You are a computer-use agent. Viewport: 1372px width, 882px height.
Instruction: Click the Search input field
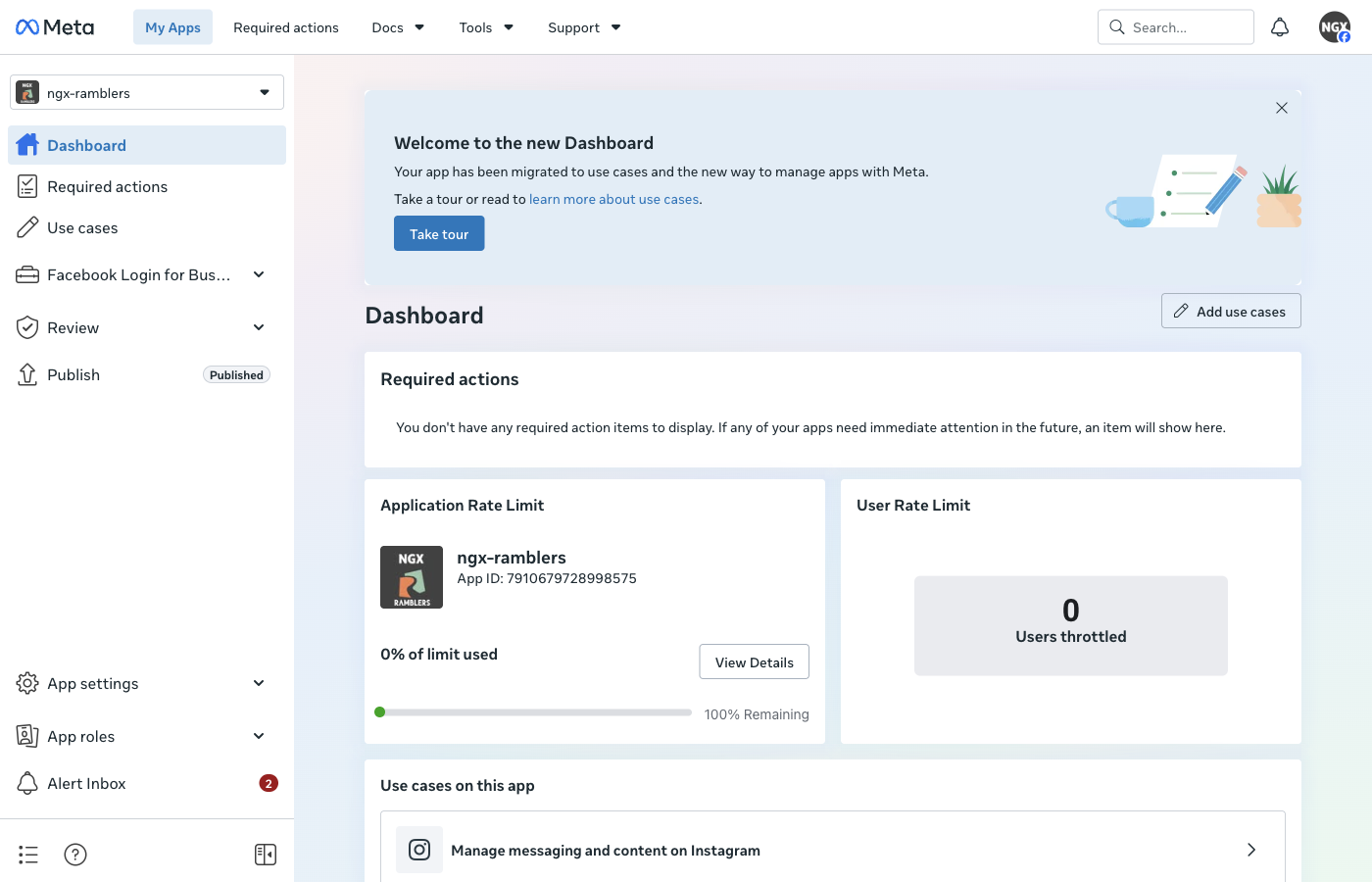tap(1176, 27)
